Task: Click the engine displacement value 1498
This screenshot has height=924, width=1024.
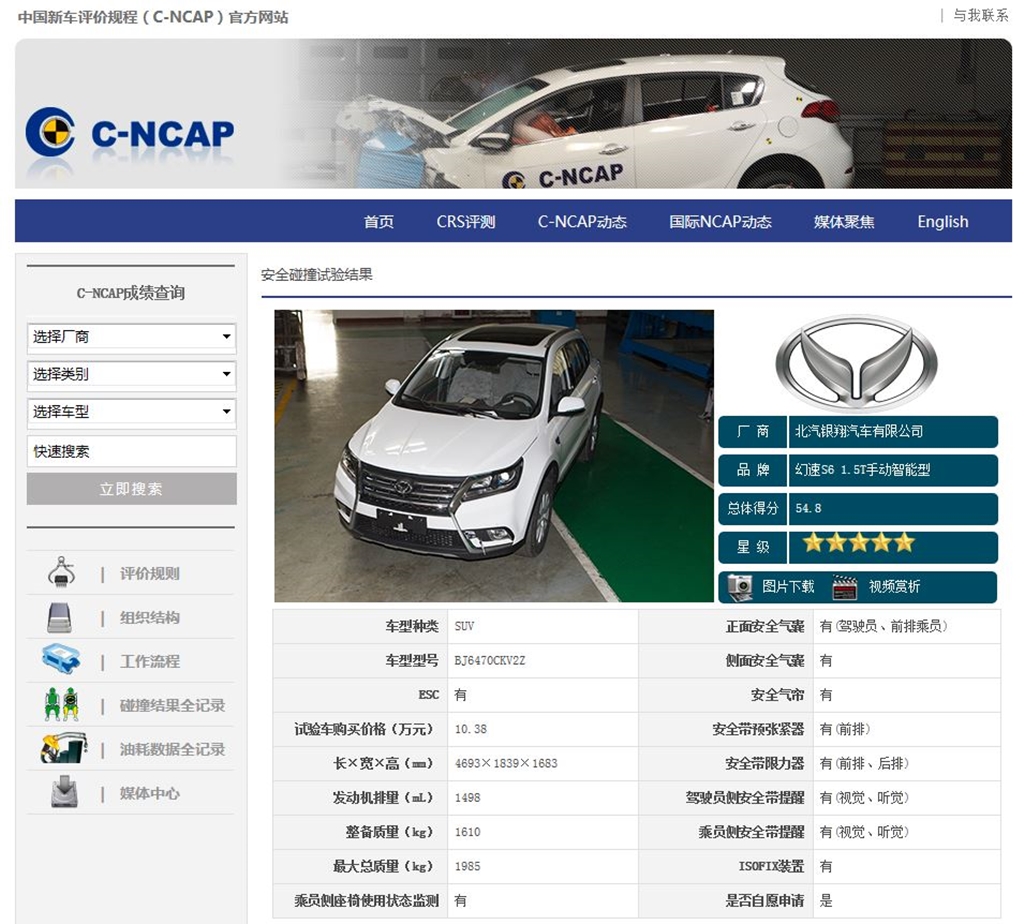Action: coord(468,797)
